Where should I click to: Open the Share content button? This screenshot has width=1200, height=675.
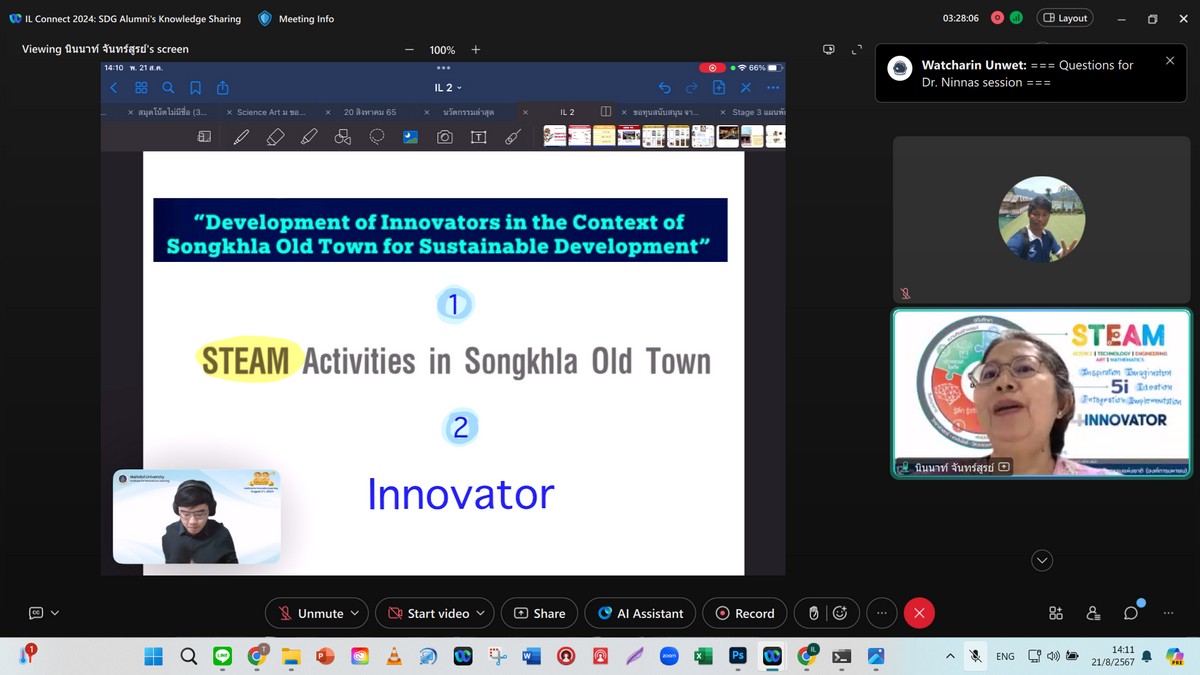539,613
